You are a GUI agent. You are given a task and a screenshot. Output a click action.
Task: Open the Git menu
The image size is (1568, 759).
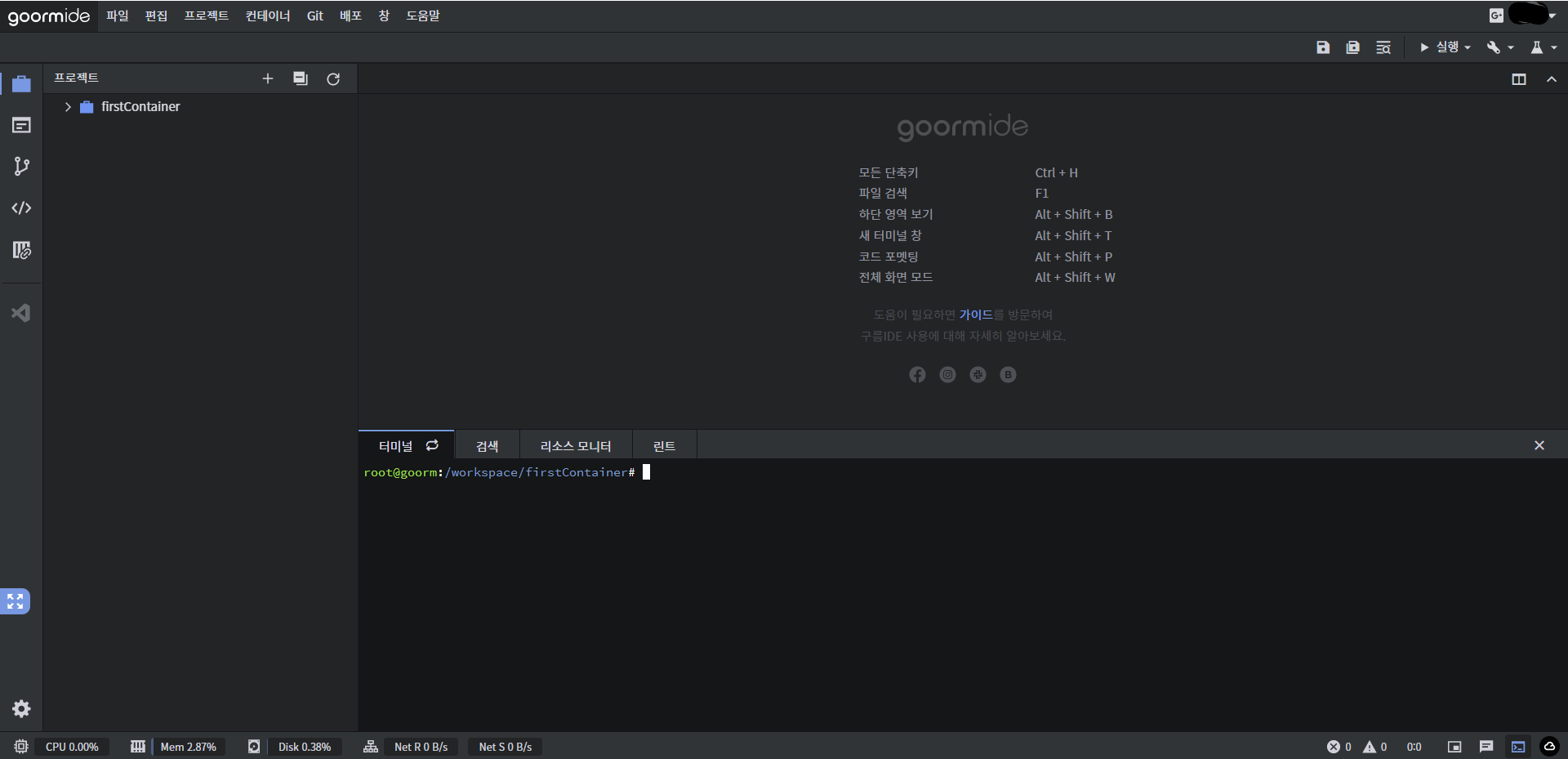(315, 16)
